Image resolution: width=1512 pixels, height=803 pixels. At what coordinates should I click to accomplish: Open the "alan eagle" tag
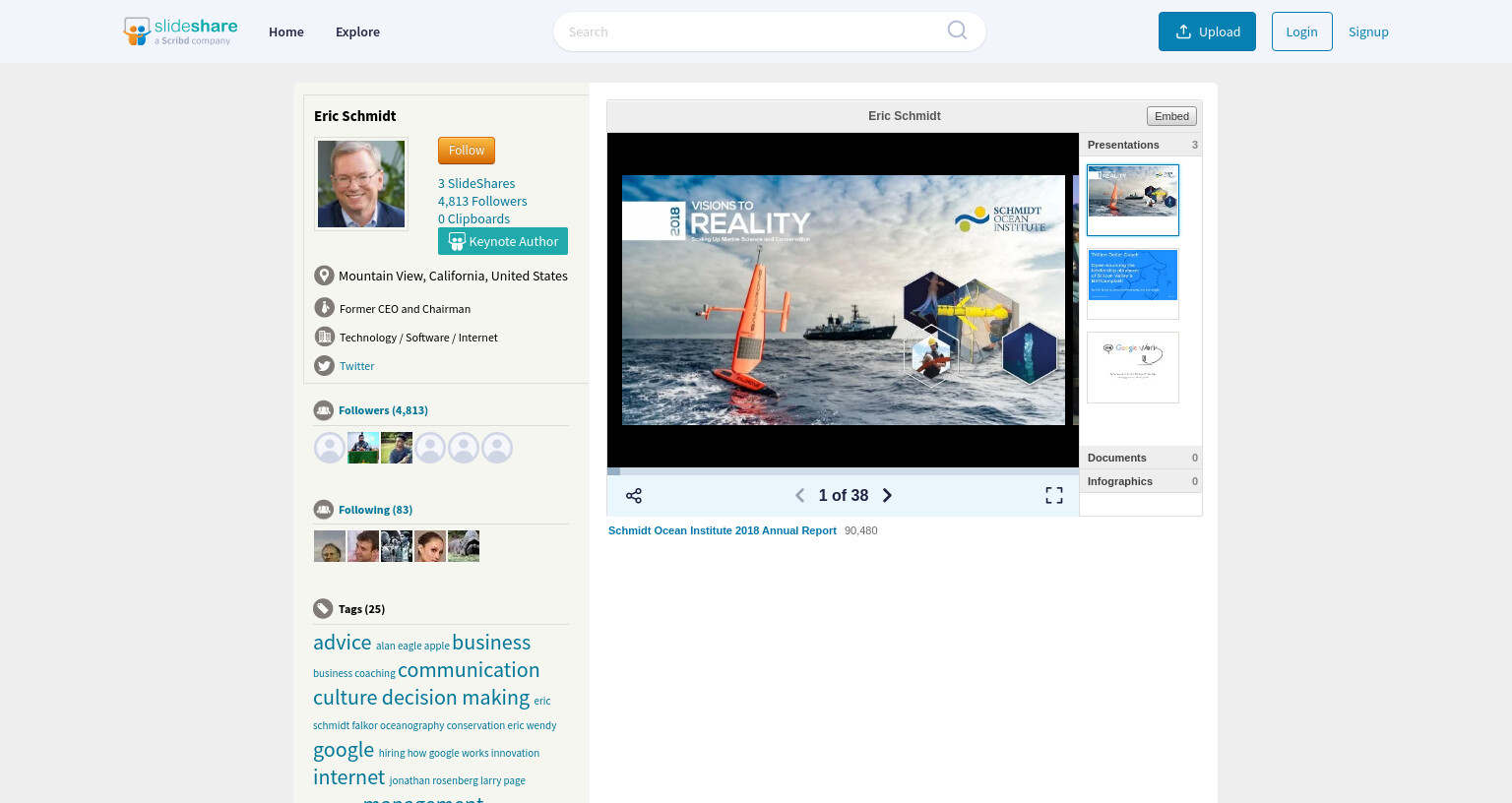click(x=399, y=646)
